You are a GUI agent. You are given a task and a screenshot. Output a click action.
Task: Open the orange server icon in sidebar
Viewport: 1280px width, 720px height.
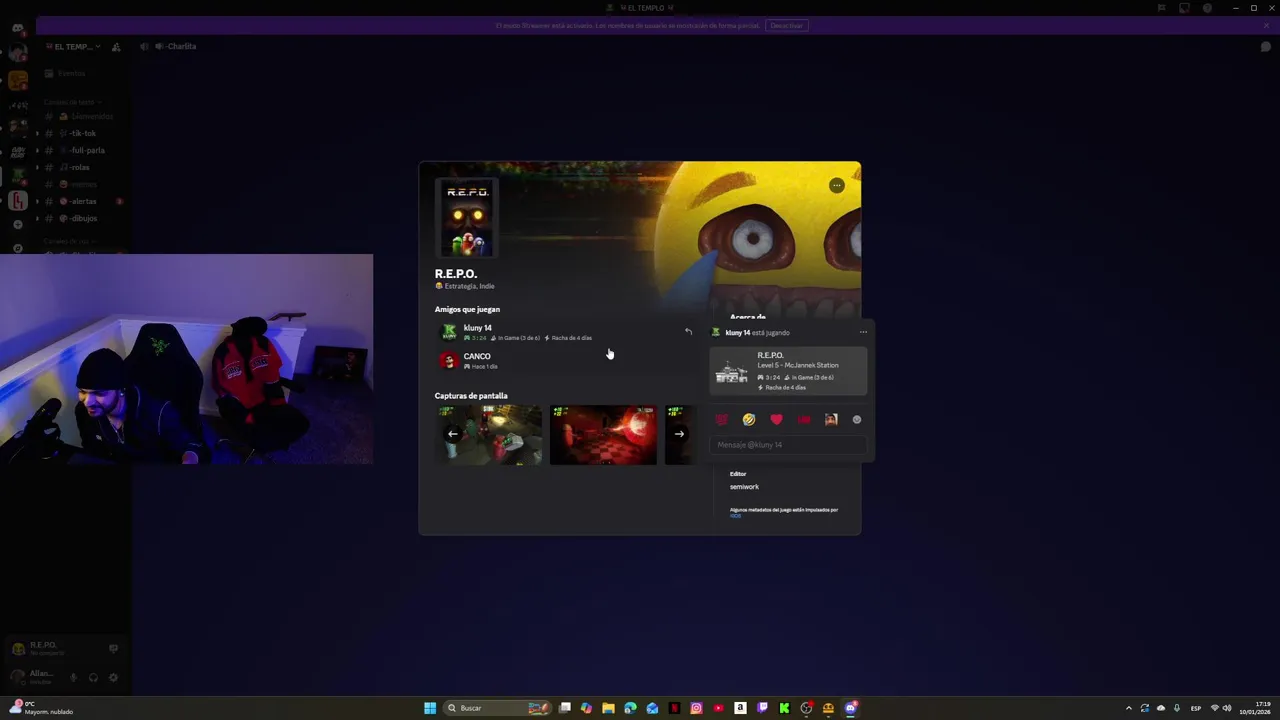17,81
